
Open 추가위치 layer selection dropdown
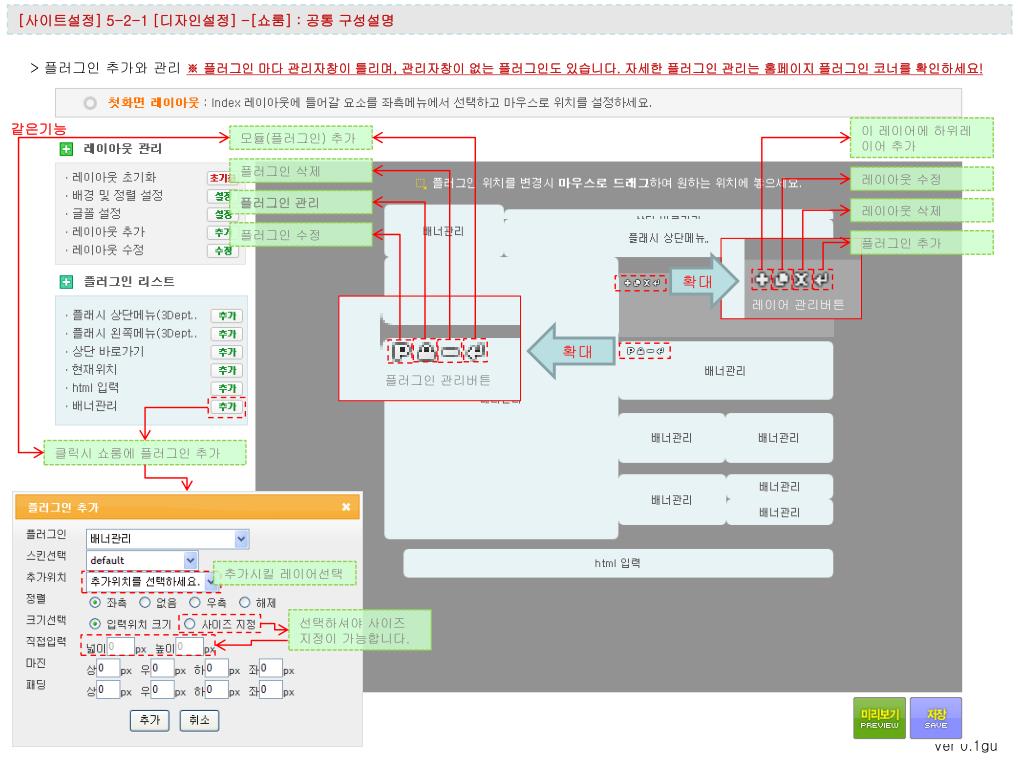(151, 581)
